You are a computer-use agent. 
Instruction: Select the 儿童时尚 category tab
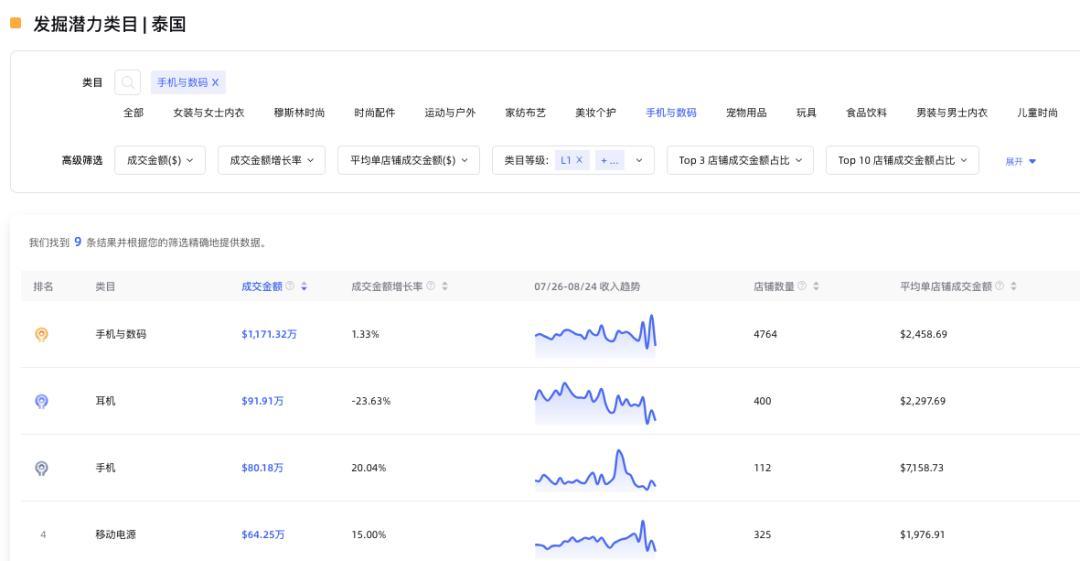1037,112
